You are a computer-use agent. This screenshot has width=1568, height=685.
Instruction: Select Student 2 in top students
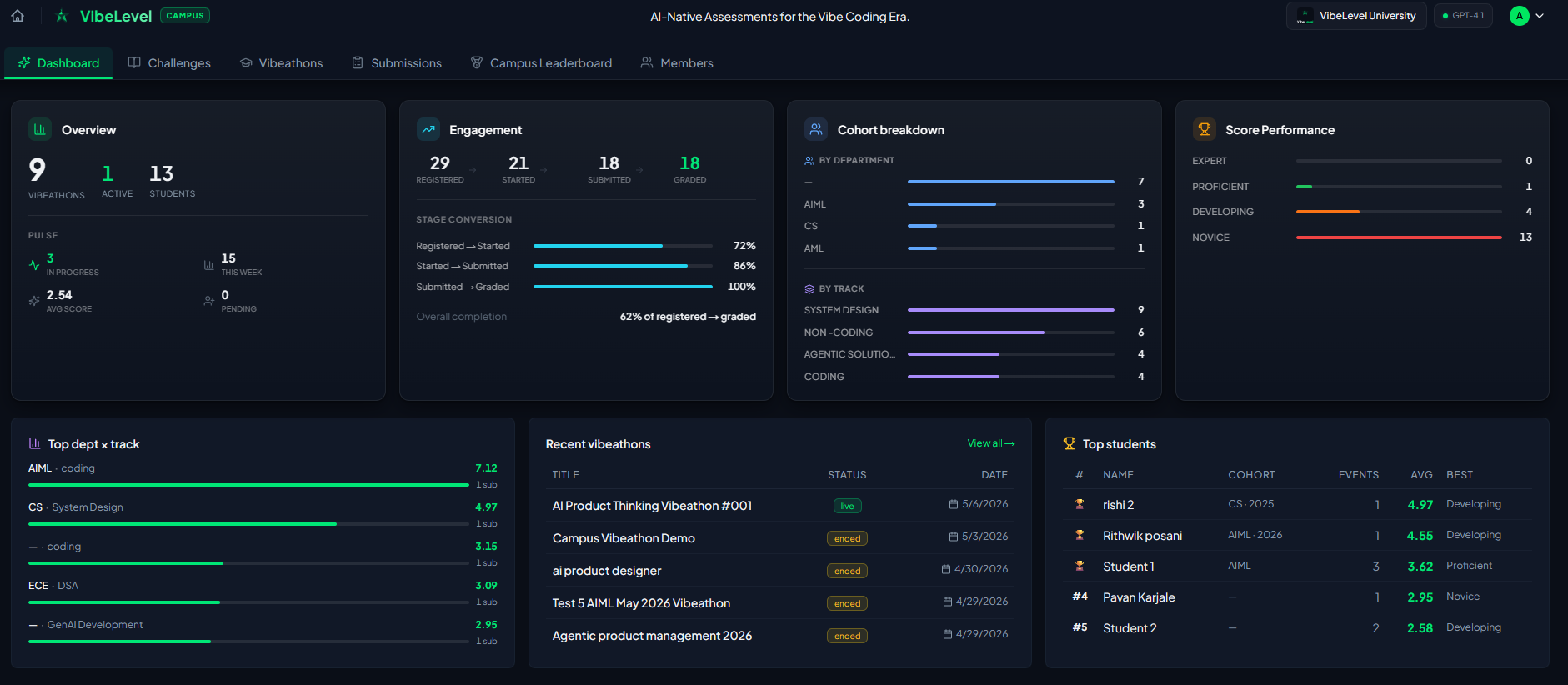[x=1130, y=628]
